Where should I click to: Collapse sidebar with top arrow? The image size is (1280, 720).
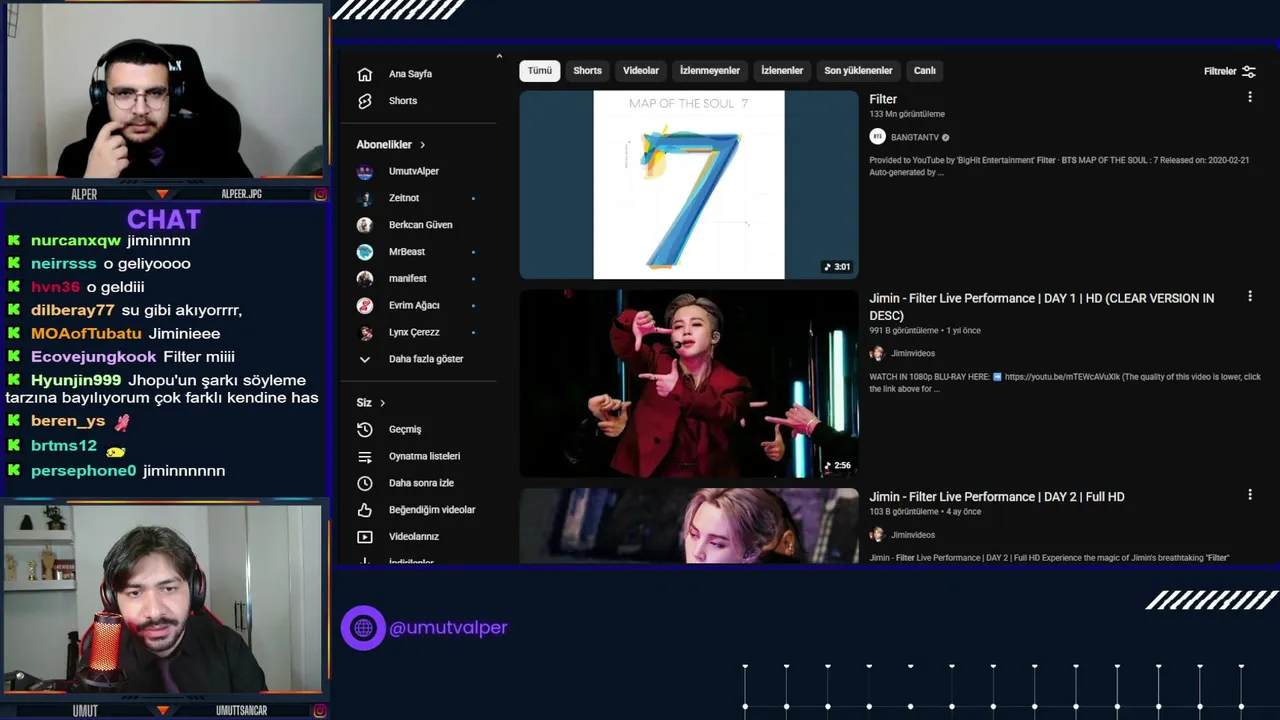(499, 56)
